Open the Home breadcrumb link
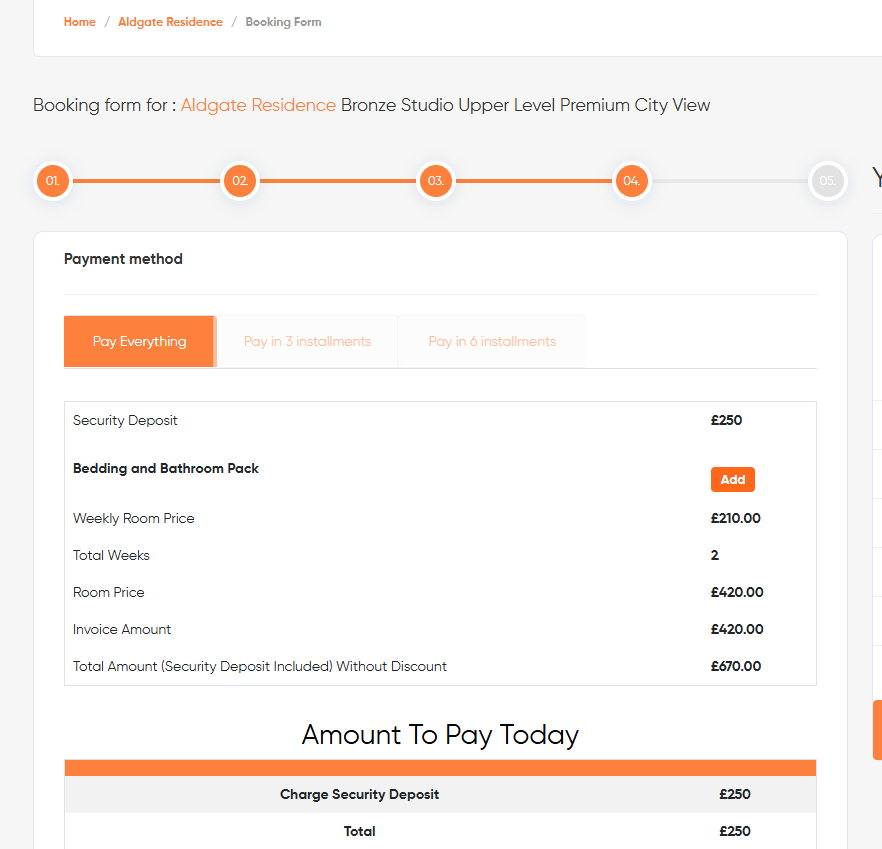The height and width of the screenshot is (849, 882). (80, 22)
